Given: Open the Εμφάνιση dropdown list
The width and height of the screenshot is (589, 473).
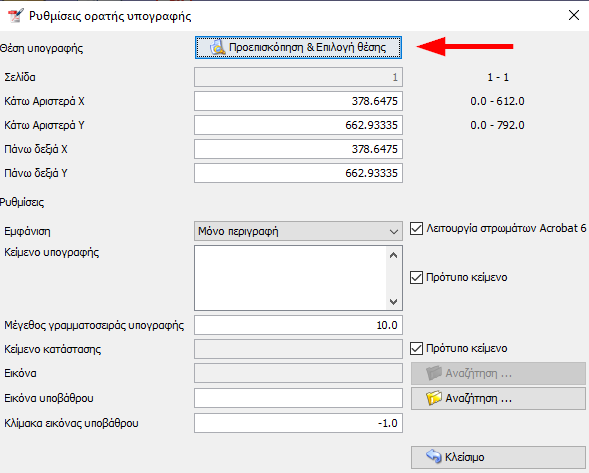Looking at the screenshot, I should point(298,231).
